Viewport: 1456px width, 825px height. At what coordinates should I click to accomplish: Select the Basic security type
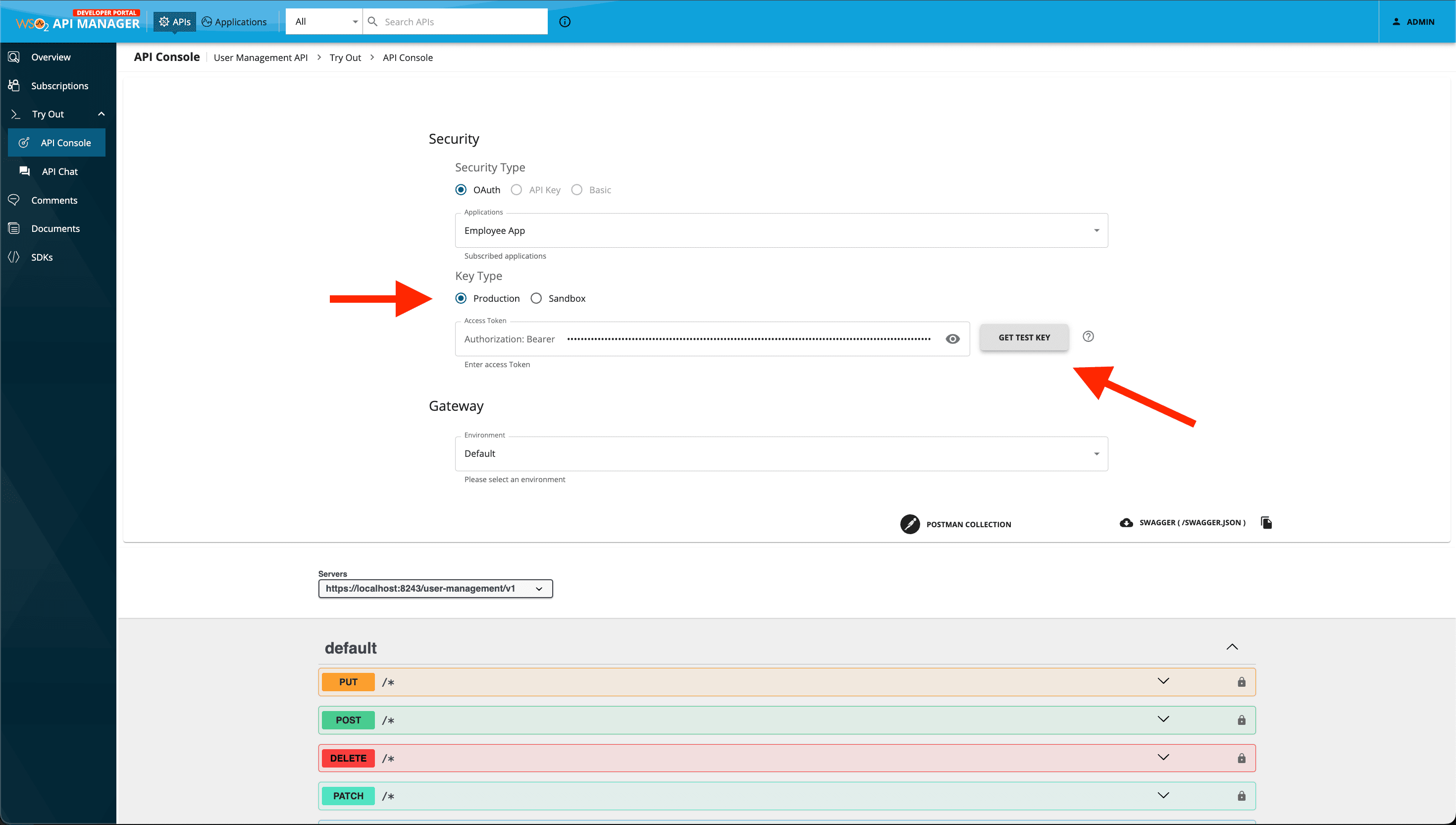pos(576,190)
